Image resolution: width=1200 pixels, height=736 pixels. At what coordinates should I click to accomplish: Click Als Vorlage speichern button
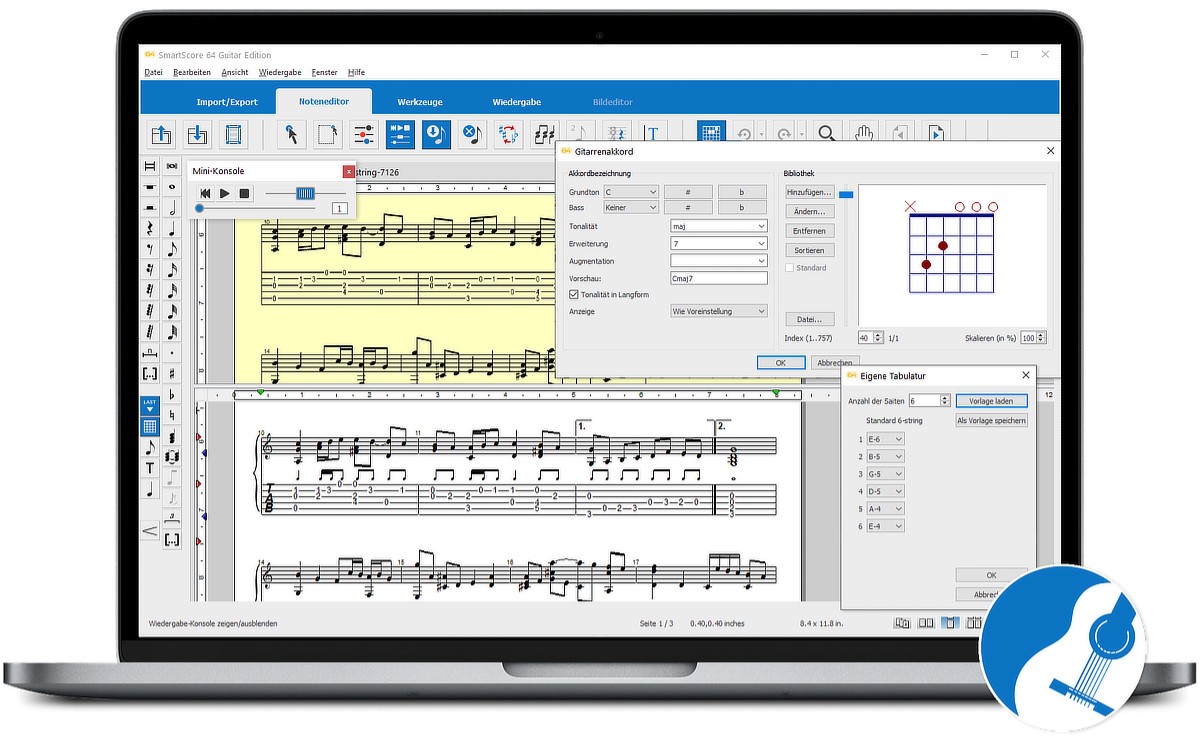pos(992,421)
